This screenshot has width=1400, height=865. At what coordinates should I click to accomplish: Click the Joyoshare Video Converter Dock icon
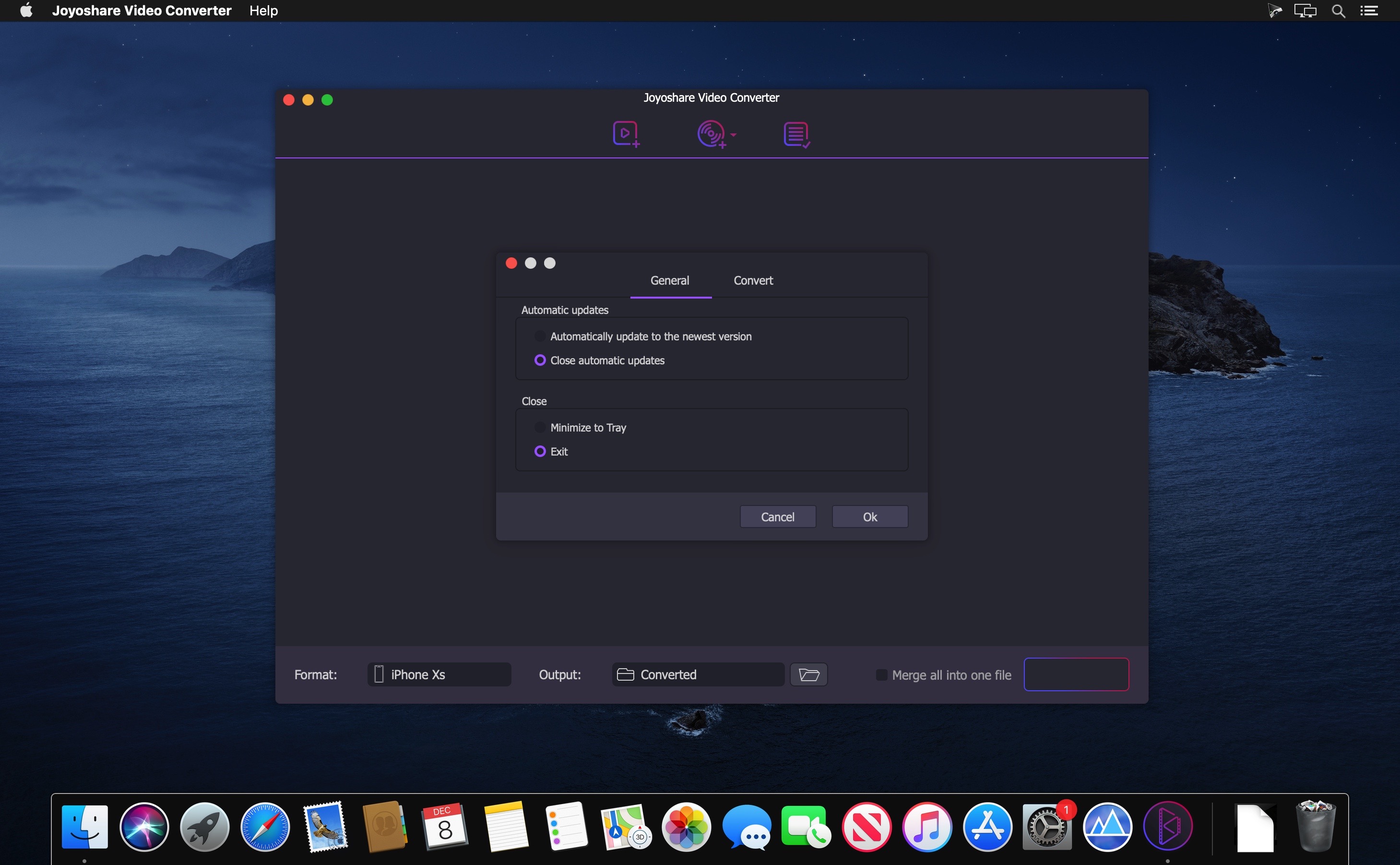point(1168,827)
